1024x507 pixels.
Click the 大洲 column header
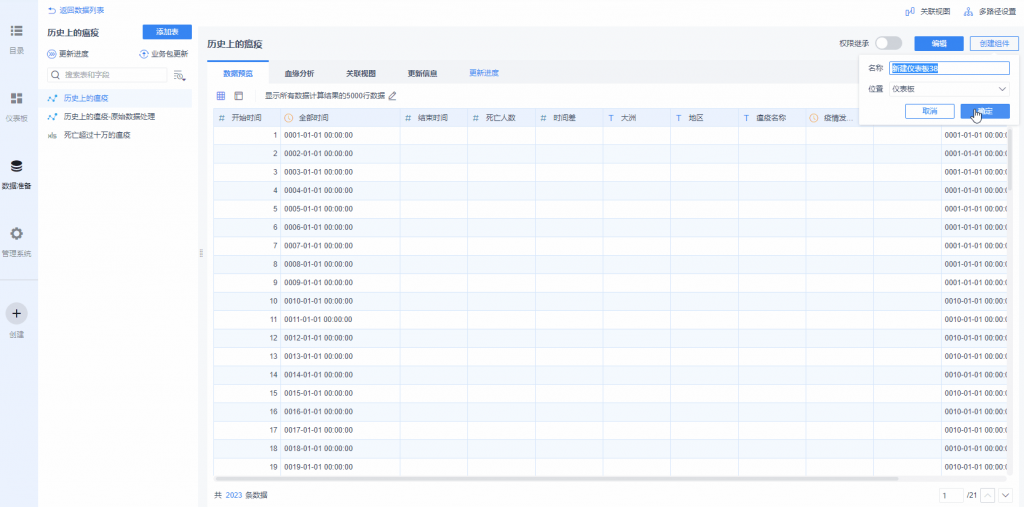(x=637, y=118)
